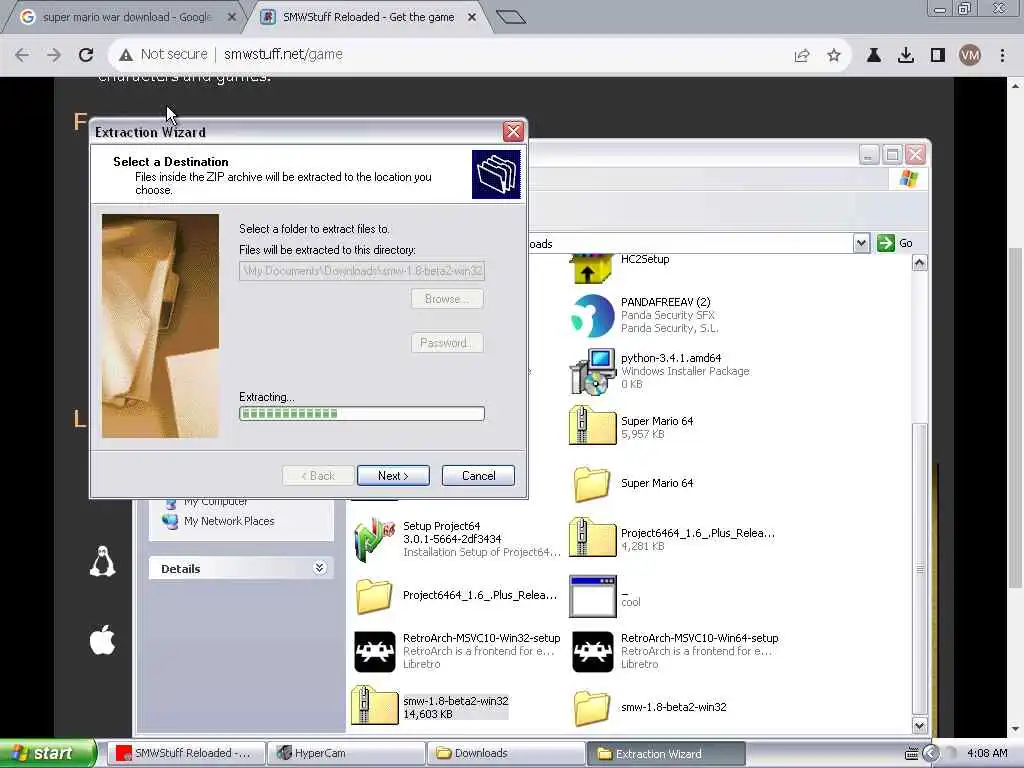Switch to HyperCam in the taskbar
Viewport: 1024px width, 768px height.
click(x=346, y=754)
